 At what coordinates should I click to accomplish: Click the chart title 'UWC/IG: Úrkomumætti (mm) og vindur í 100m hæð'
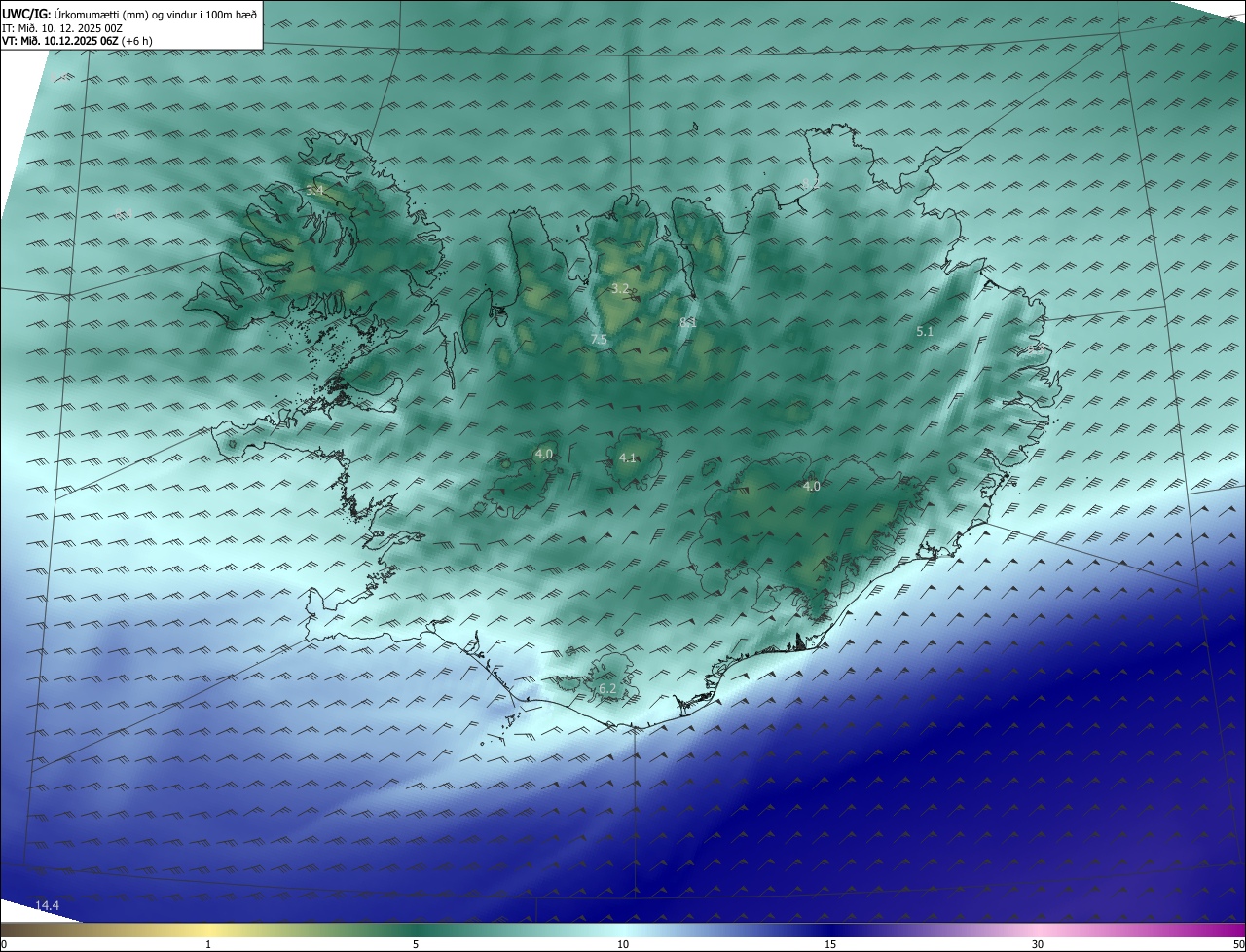pos(129,14)
